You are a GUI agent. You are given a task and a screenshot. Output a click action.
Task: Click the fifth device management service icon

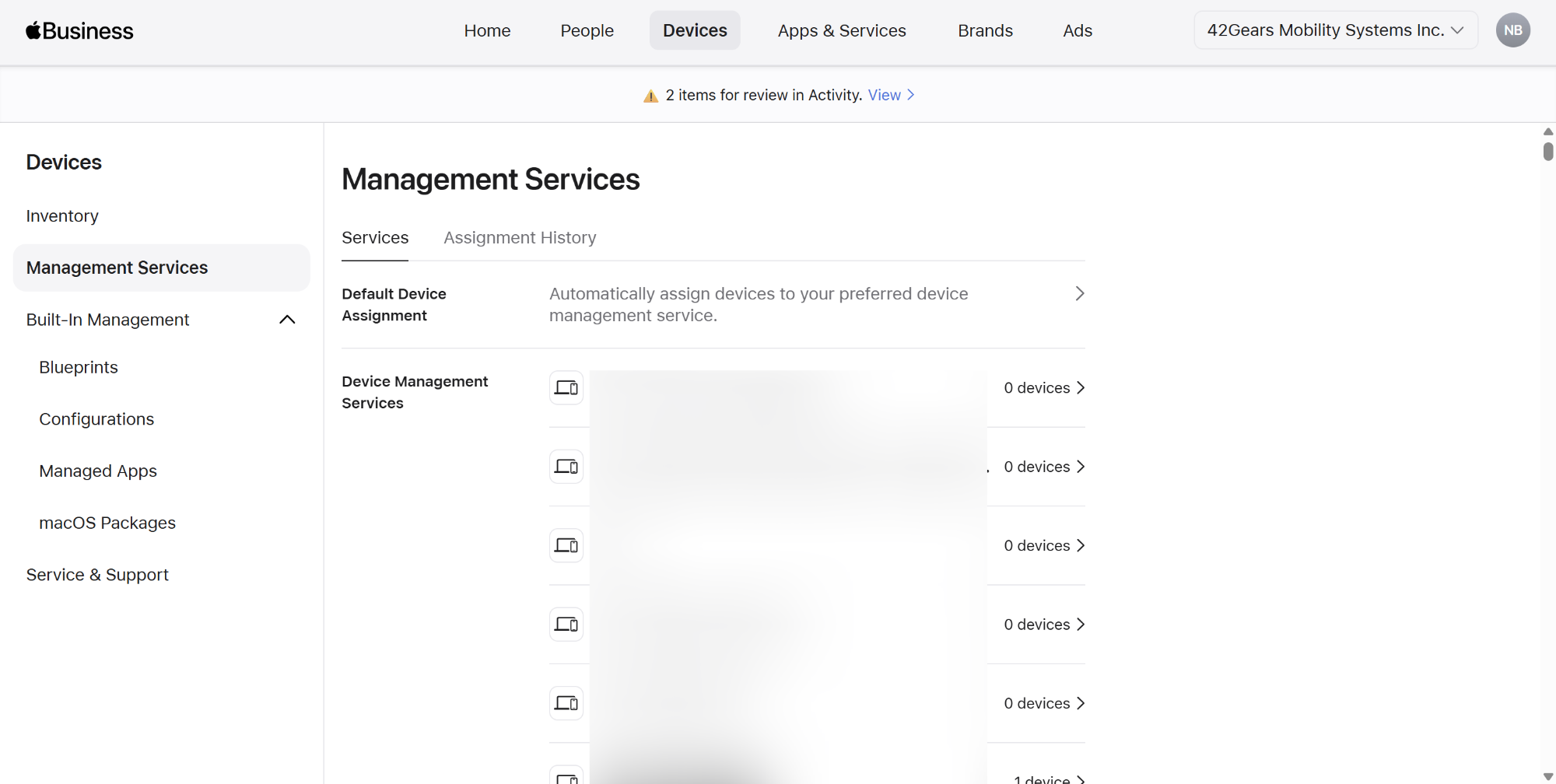pos(566,703)
